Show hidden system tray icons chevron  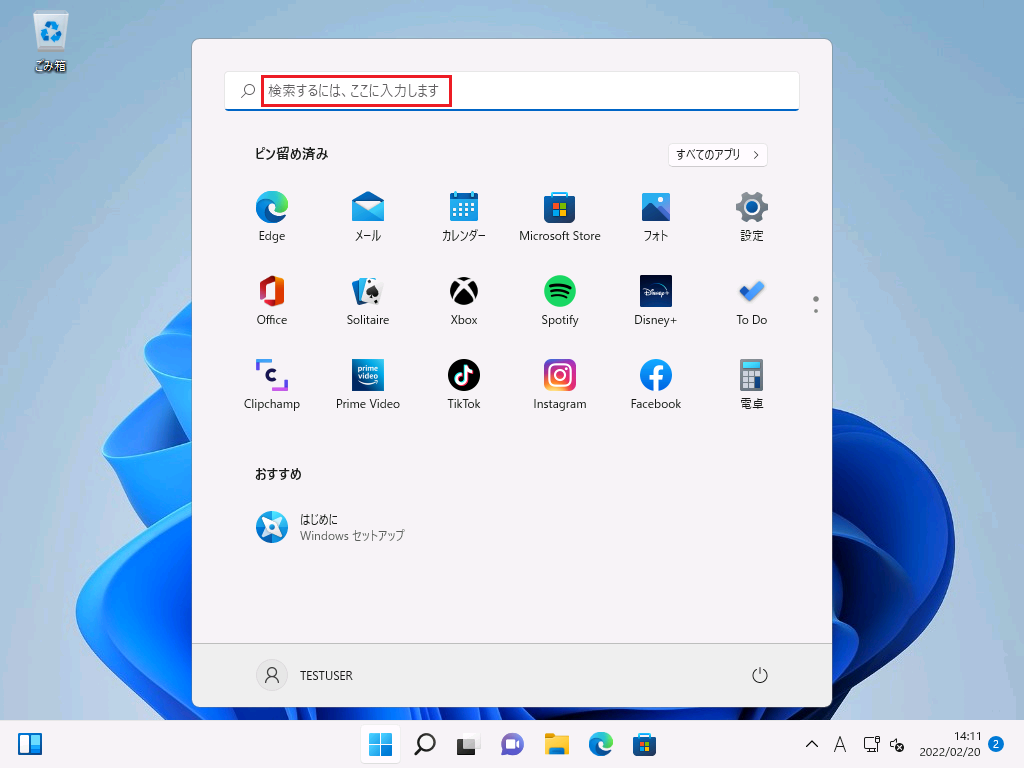tap(812, 744)
